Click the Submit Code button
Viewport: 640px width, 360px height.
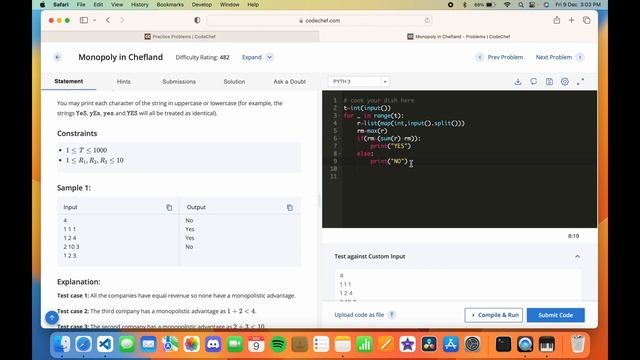pyautogui.click(x=556, y=315)
